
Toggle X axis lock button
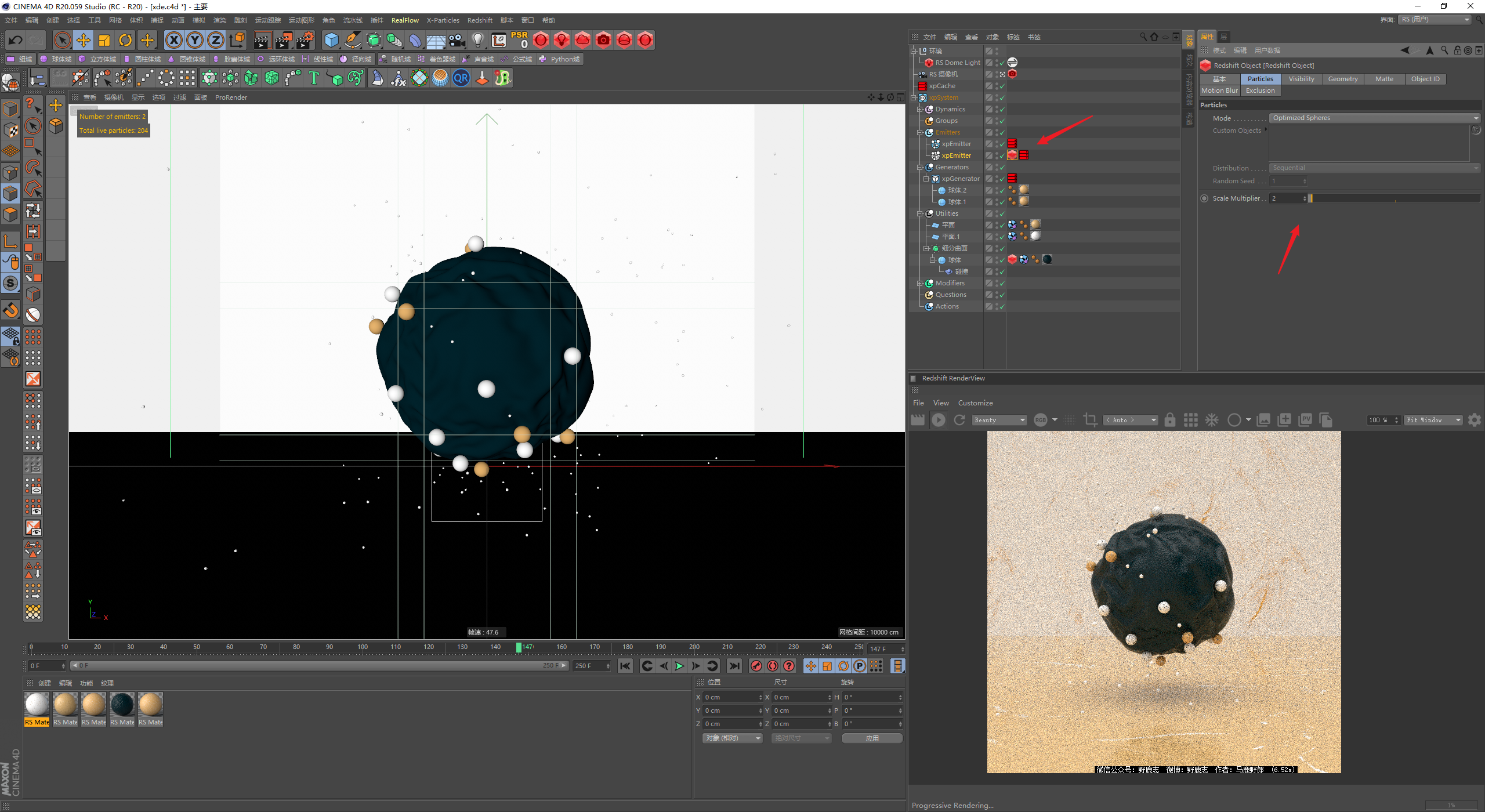[x=173, y=40]
